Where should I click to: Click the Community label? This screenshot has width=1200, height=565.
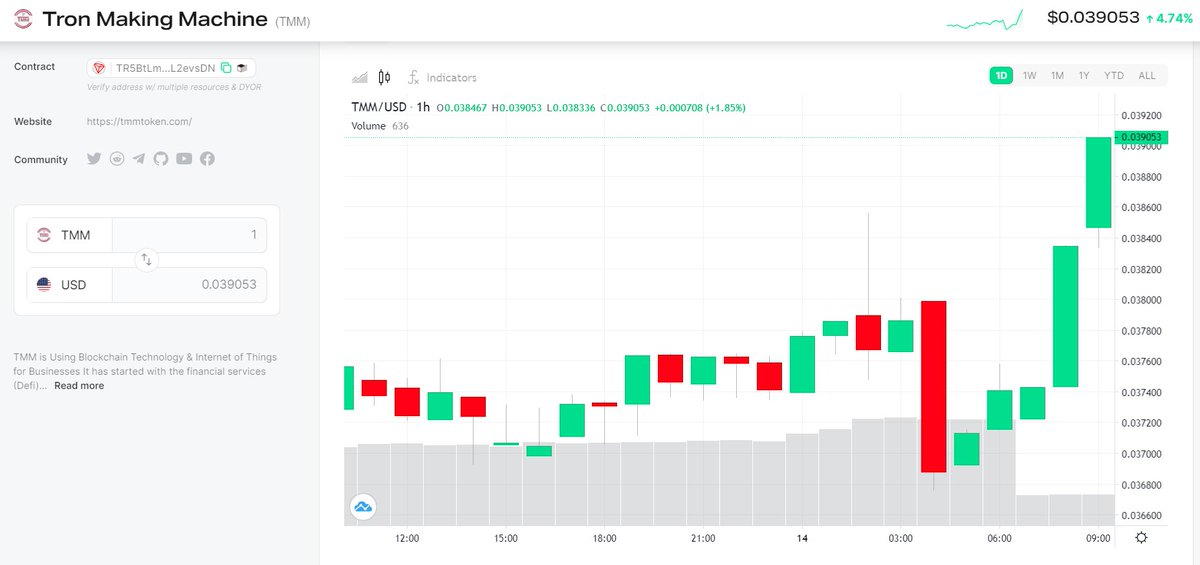click(x=41, y=160)
